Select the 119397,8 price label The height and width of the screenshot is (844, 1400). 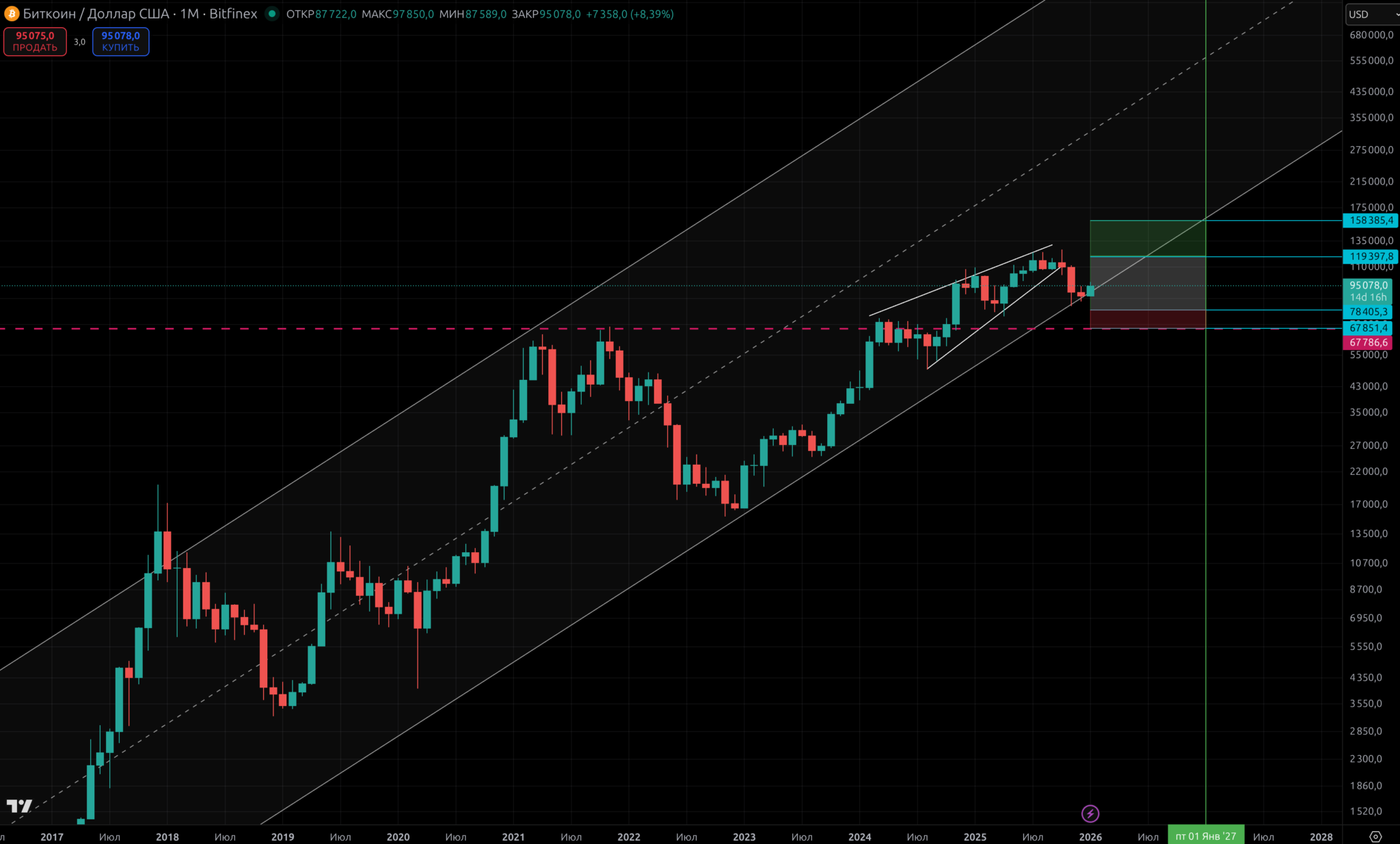point(1370,256)
